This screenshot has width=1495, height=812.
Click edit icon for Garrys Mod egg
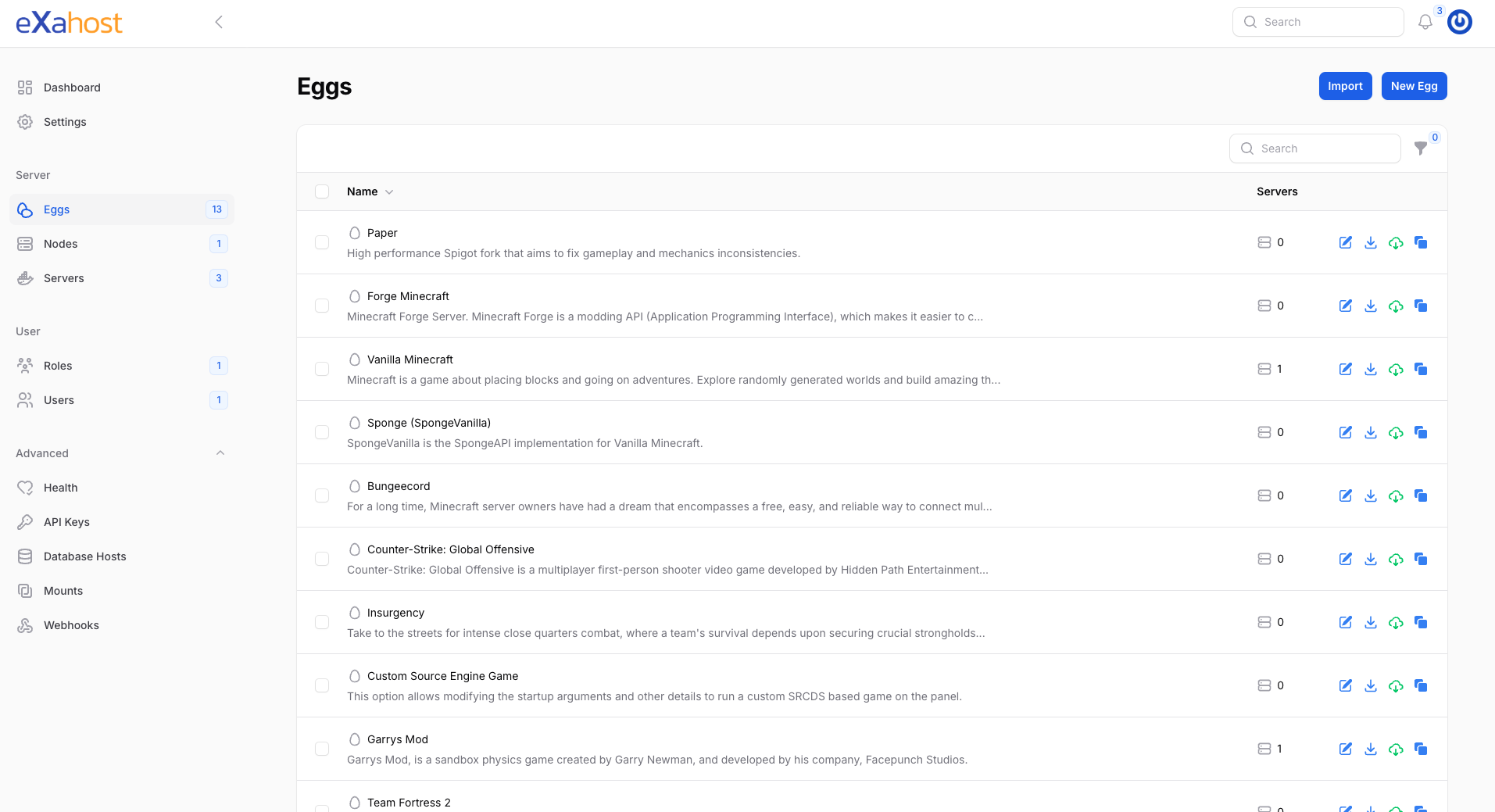coord(1345,749)
